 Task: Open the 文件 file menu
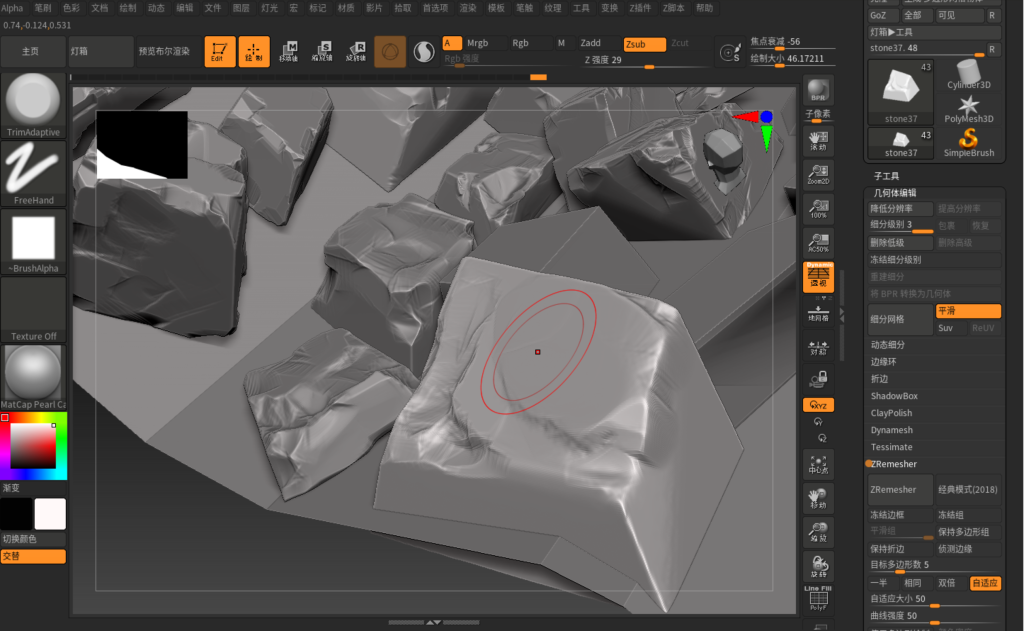(x=213, y=8)
